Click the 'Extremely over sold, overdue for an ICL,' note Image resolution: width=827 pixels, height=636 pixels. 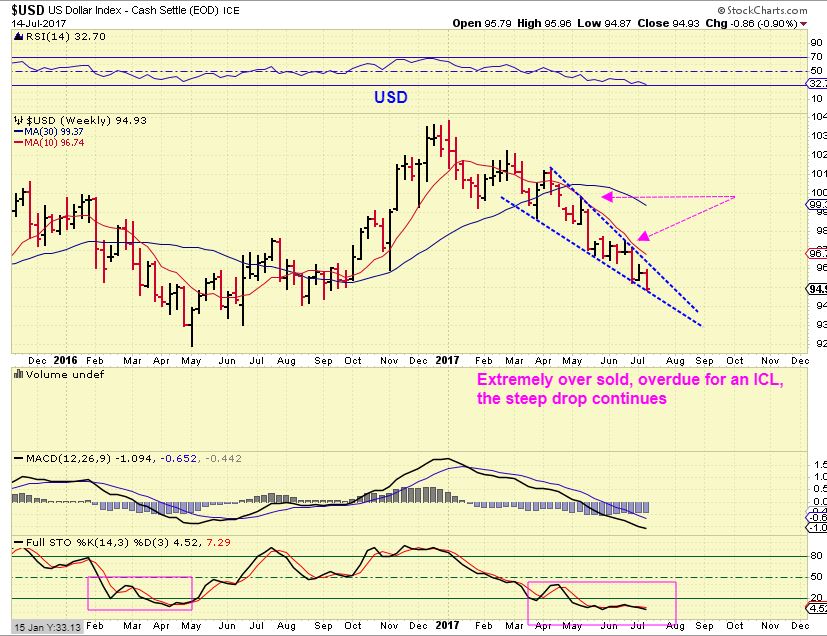click(630, 380)
